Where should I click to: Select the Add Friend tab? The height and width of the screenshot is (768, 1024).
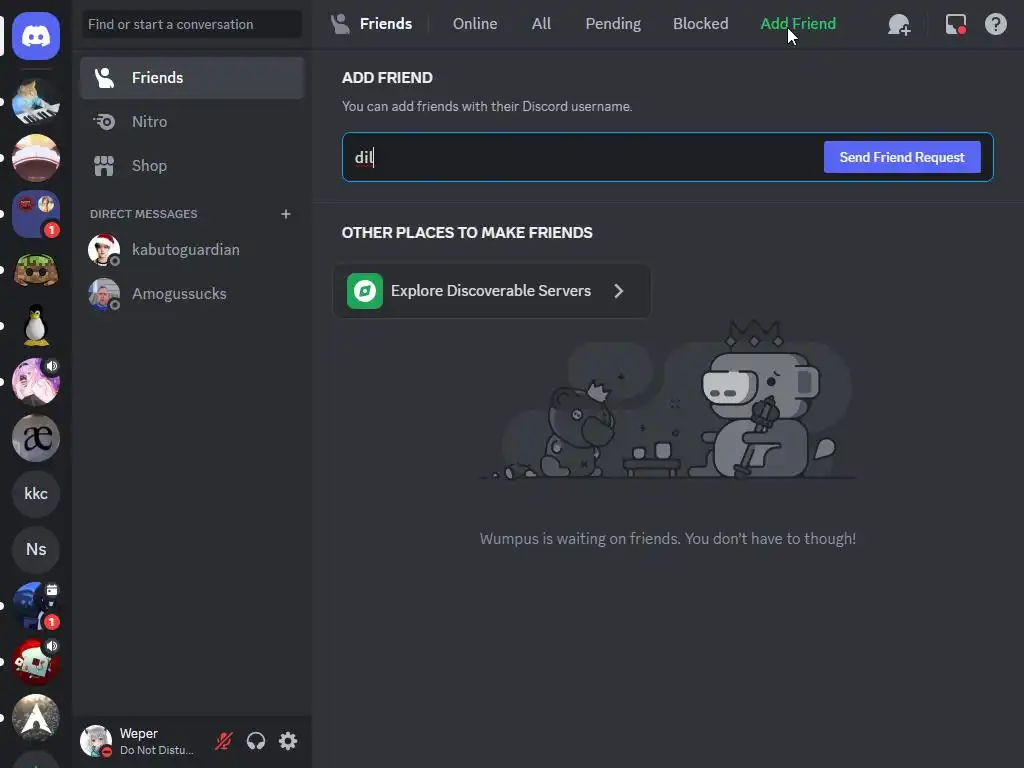click(x=798, y=24)
